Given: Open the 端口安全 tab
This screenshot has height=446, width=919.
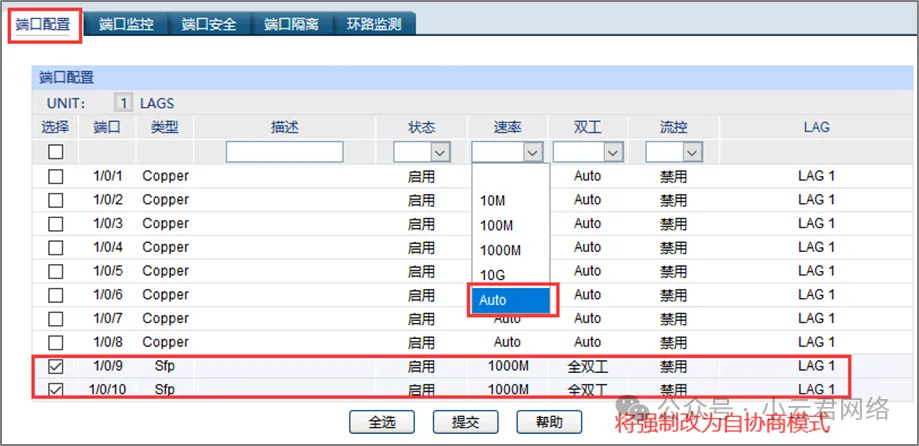Looking at the screenshot, I should (209, 24).
